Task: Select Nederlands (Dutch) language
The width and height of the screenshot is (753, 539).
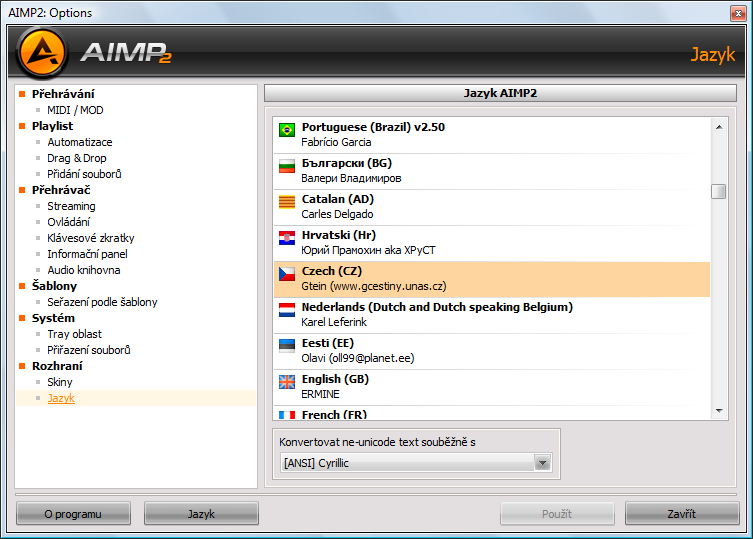Action: point(492,315)
